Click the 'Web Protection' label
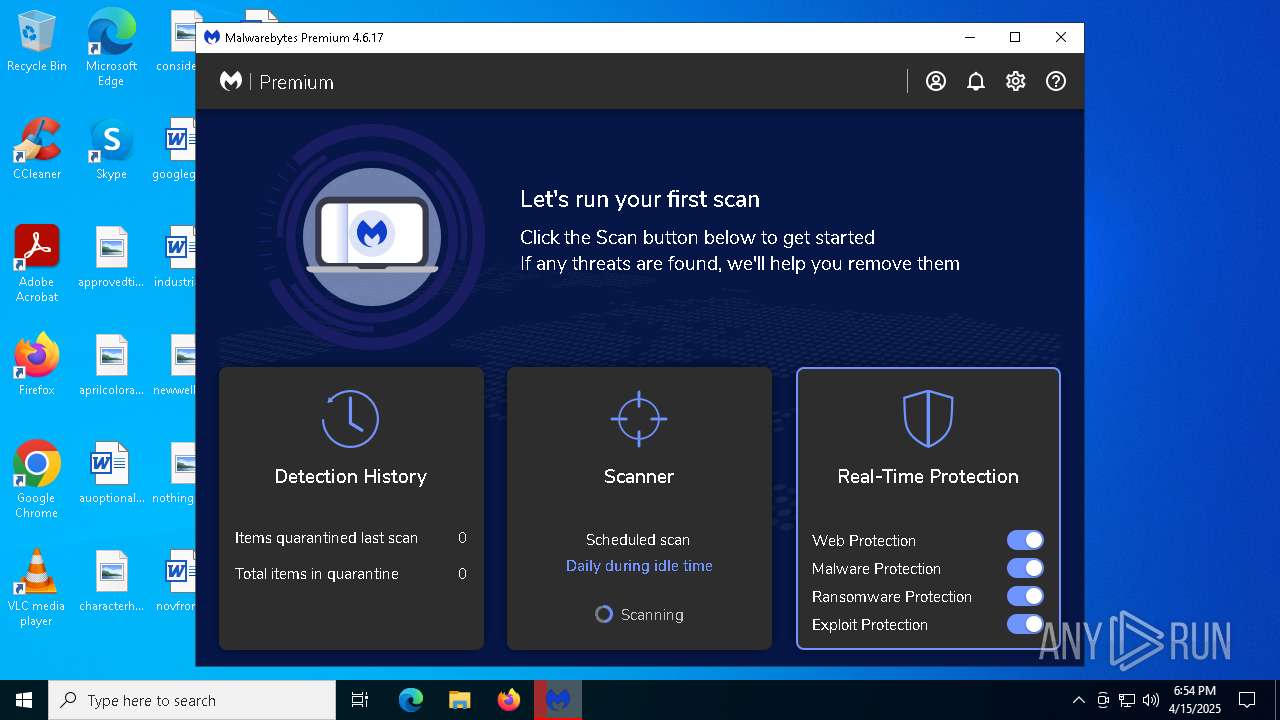The width and height of the screenshot is (1280, 720). click(864, 541)
